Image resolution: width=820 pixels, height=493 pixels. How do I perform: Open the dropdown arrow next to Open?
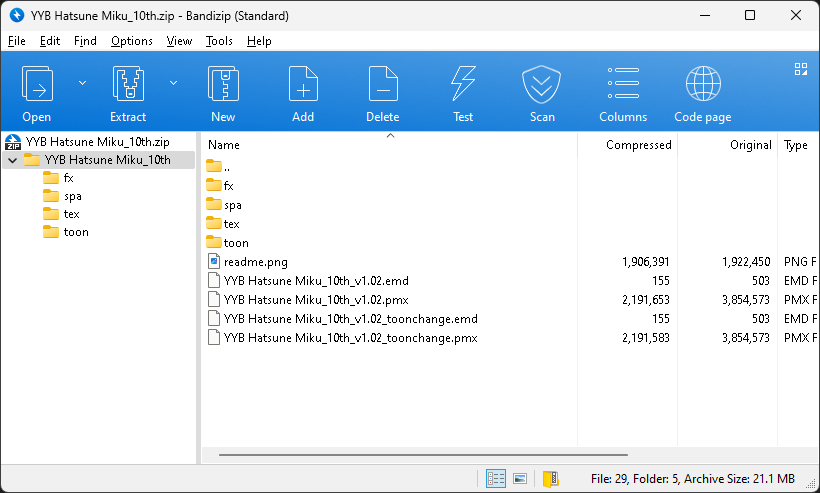(83, 83)
